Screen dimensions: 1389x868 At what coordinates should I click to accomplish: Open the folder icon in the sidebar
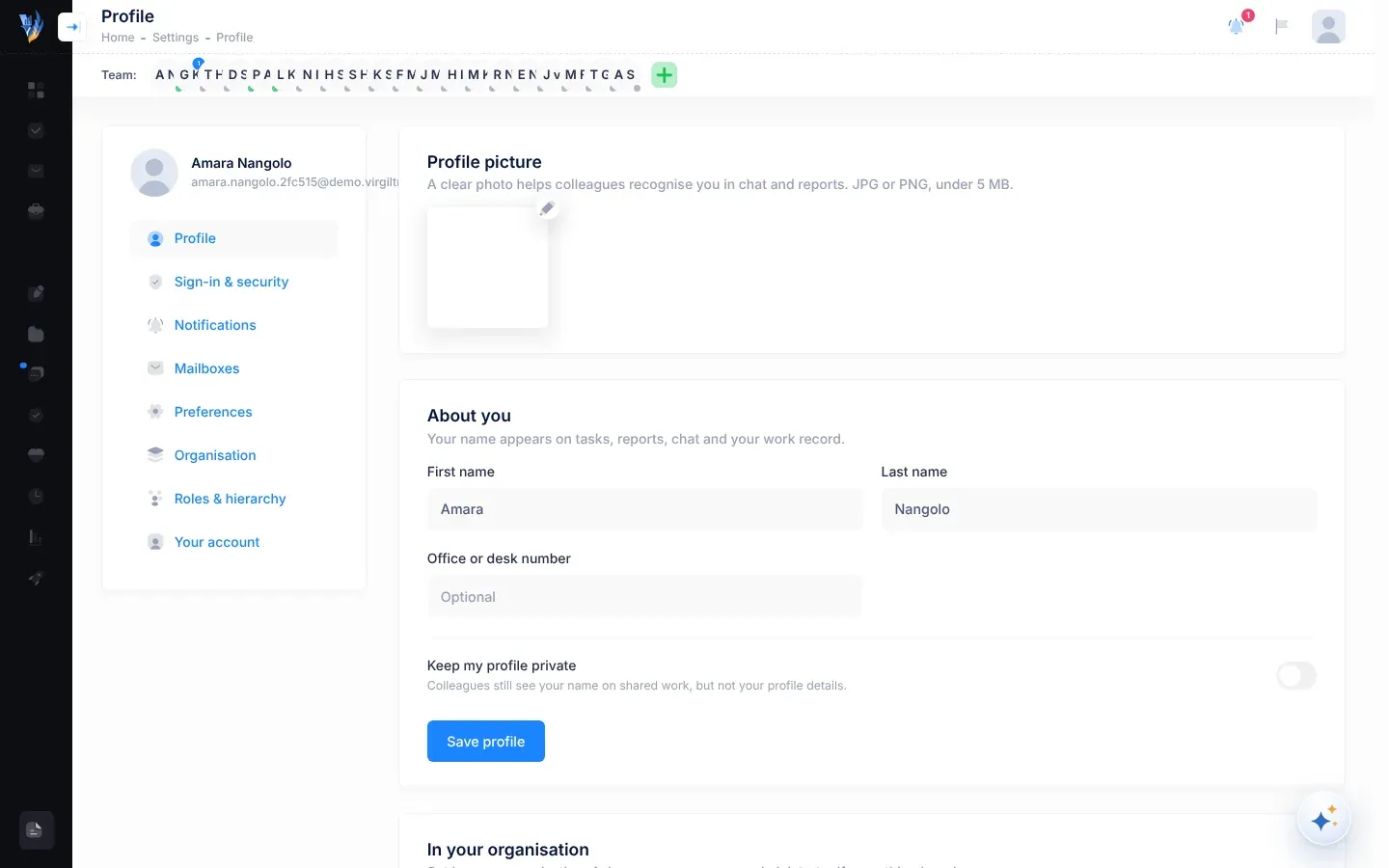pos(36,334)
